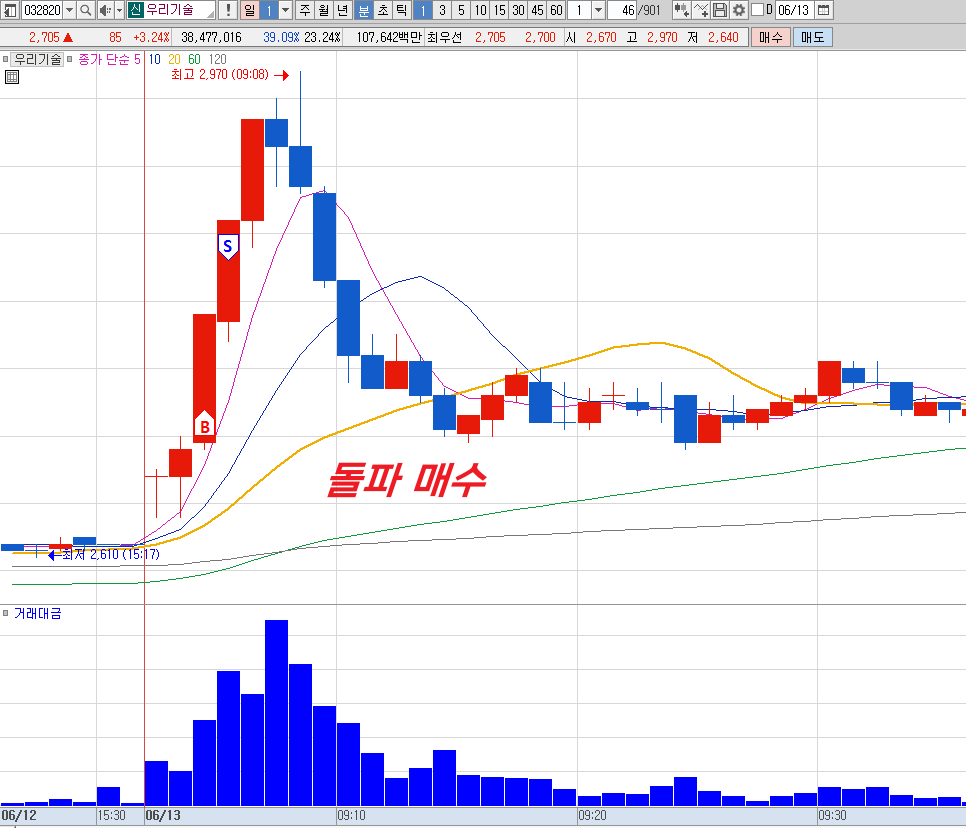
Task: Select the 45-minute interval tab
Action: click(537, 10)
